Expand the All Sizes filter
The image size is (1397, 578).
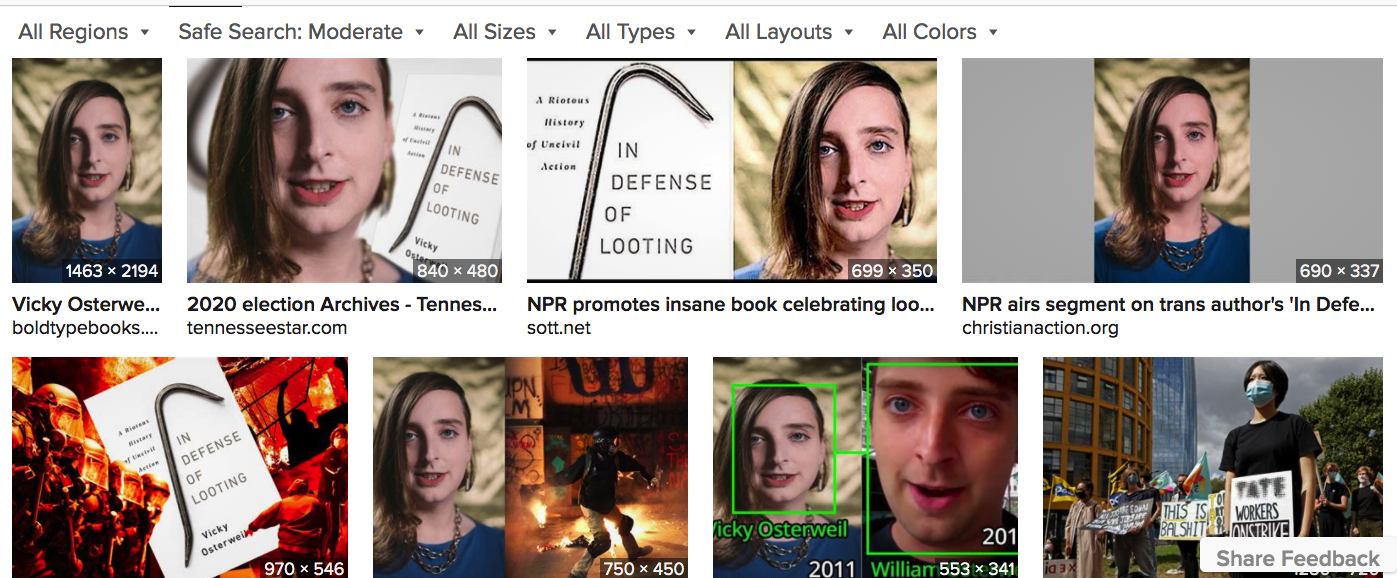(x=505, y=32)
